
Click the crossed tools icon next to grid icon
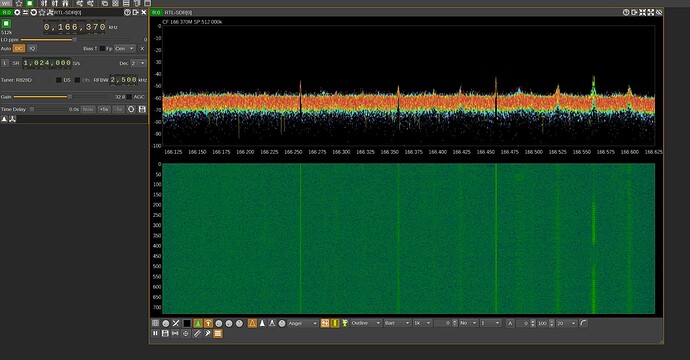176,323
